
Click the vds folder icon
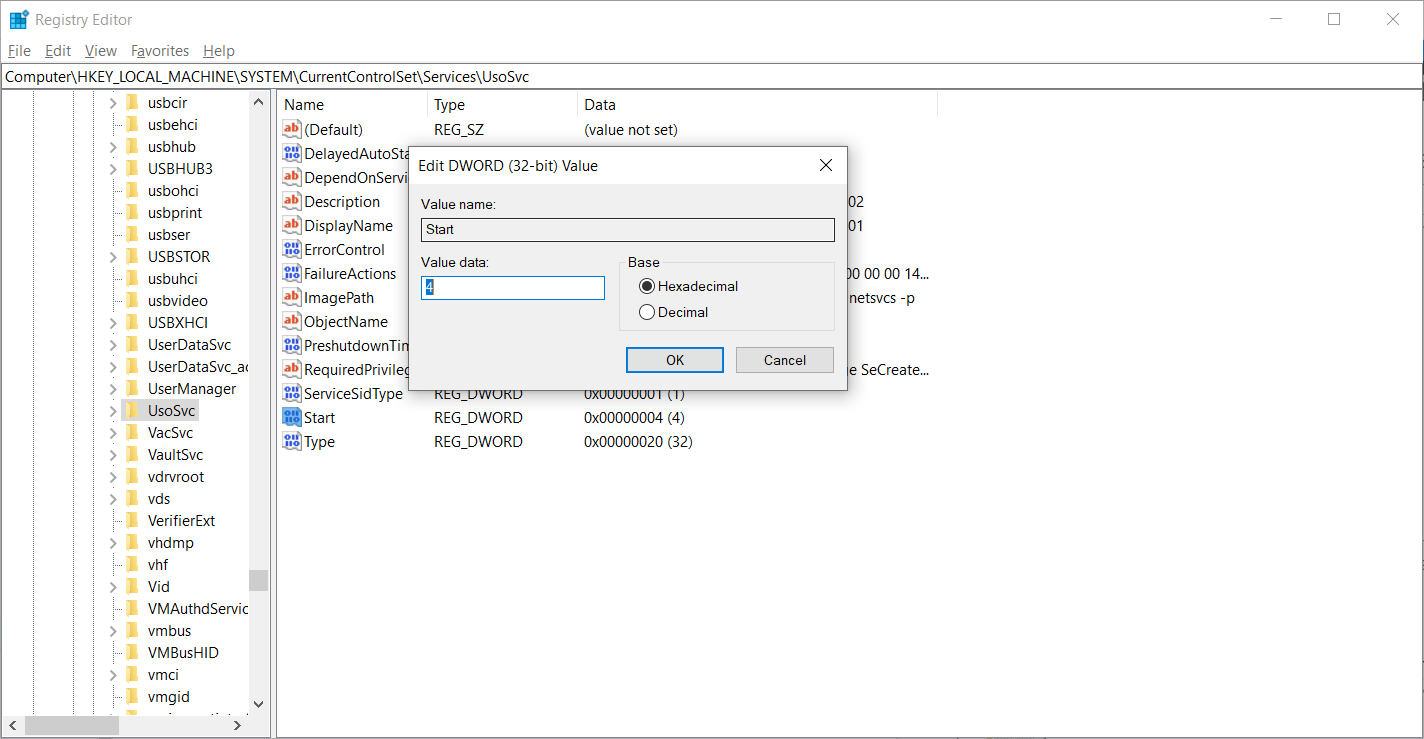tap(132, 498)
